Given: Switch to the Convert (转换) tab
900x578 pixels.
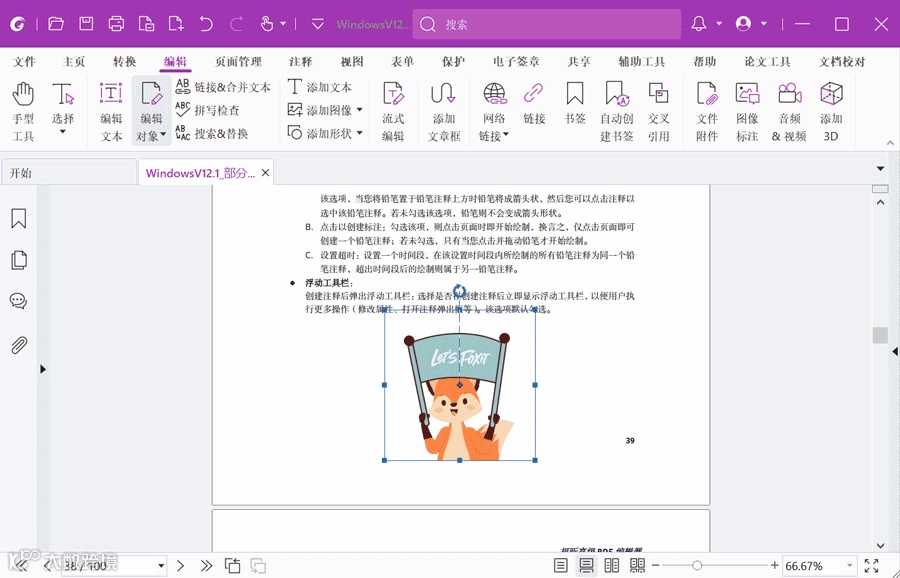Looking at the screenshot, I should (x=125, y=61).
